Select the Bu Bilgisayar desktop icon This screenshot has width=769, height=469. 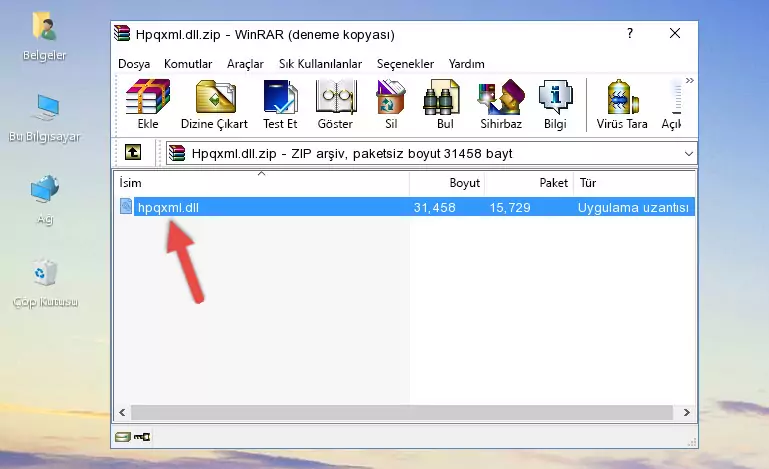coord(45,118)
